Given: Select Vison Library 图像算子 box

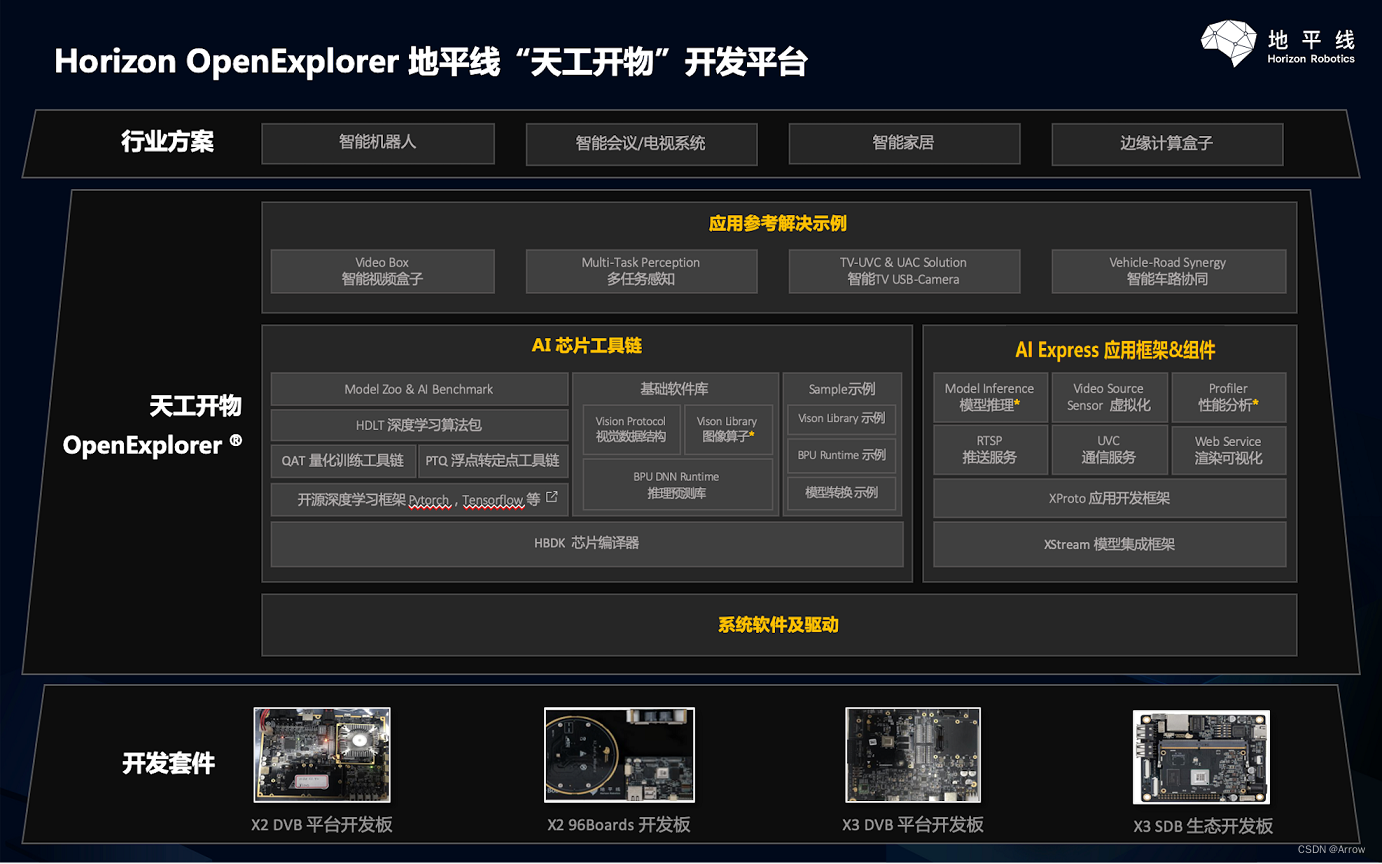Looking at the screenshot, I should click(x=728, y=429).
